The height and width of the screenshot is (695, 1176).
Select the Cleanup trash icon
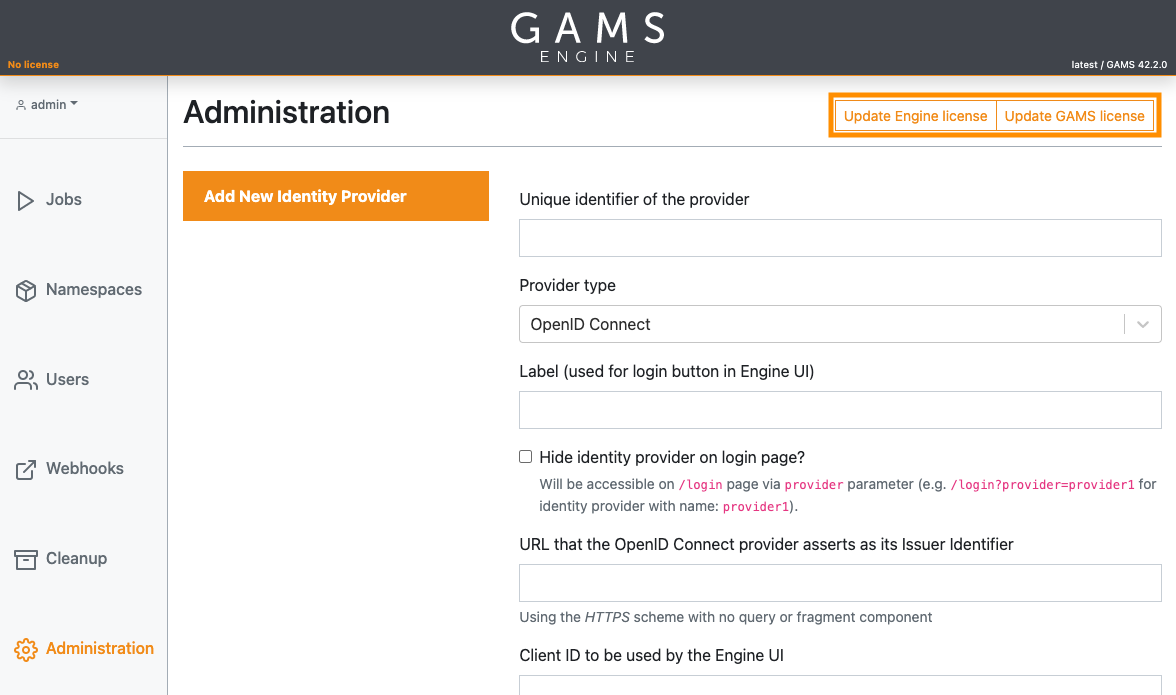click(x=25, y=558)
